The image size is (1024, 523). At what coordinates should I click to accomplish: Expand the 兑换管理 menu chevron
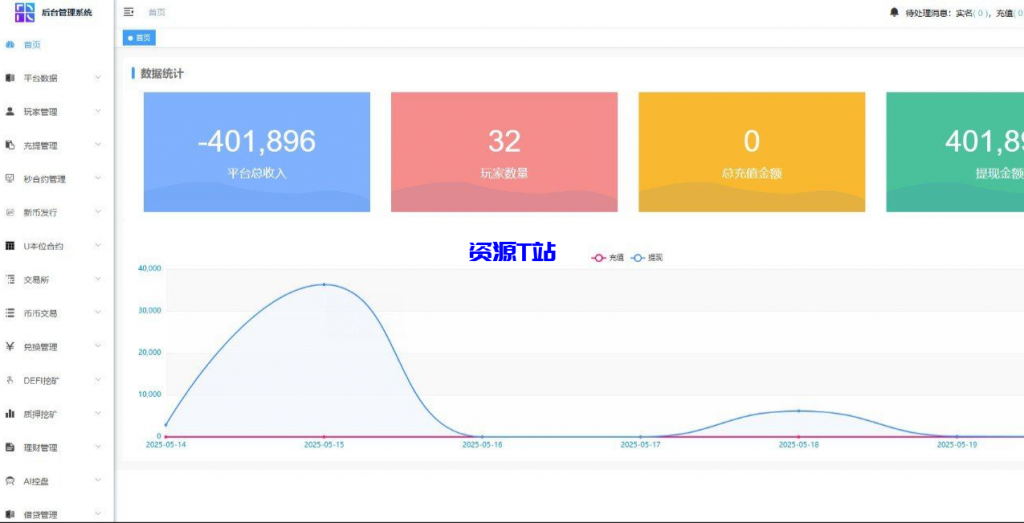tap(98, 346)
